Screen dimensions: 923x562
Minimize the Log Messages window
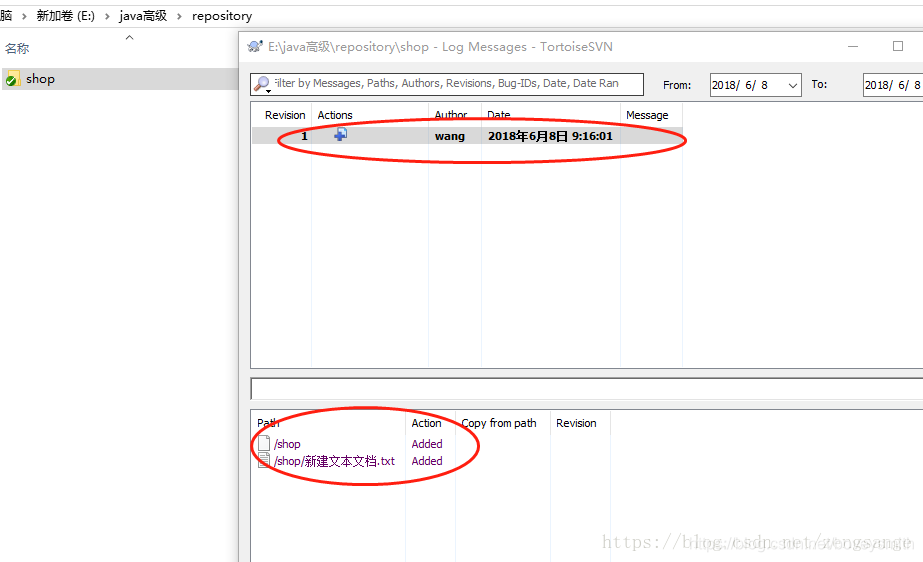point(852,46)
